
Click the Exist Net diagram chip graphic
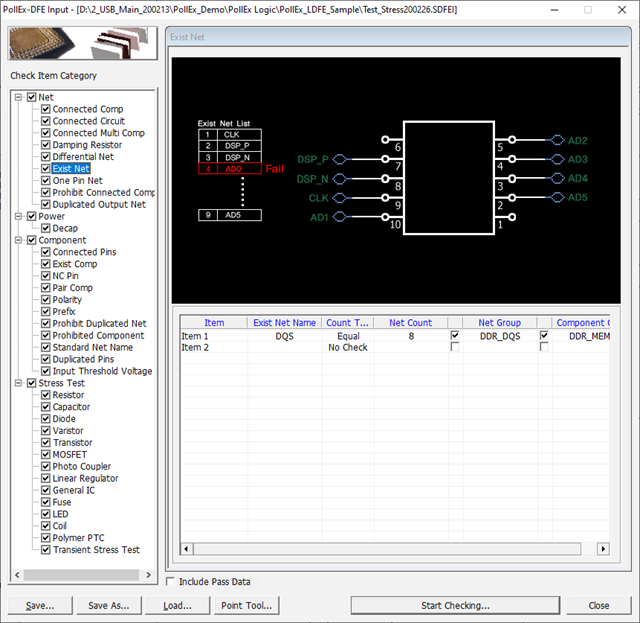[448, 178]
